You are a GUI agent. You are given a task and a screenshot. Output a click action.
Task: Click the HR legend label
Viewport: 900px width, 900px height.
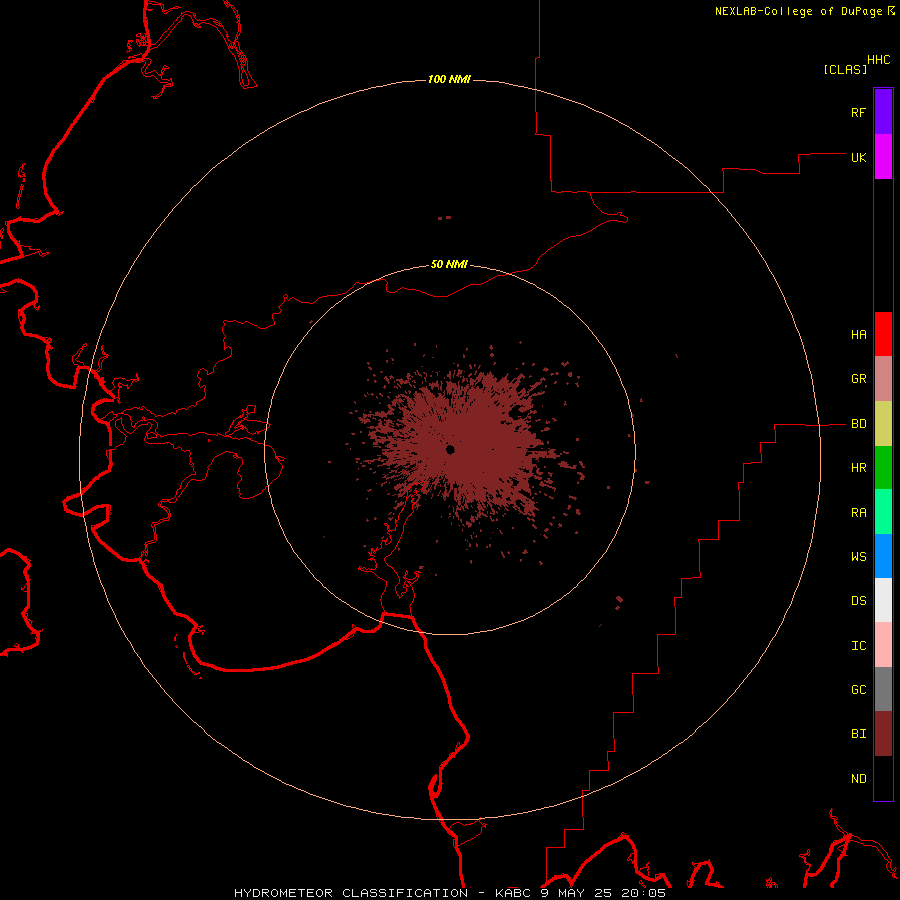pyautogui.click(x=858, y=468)
